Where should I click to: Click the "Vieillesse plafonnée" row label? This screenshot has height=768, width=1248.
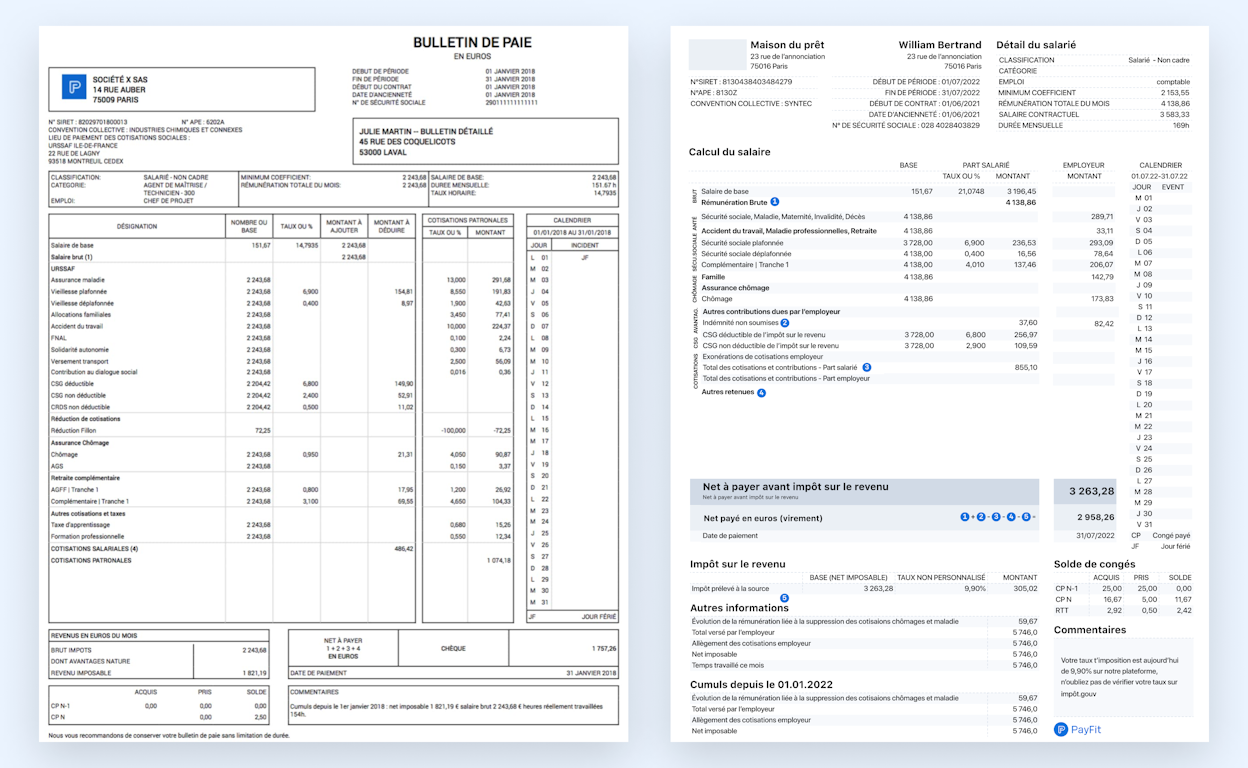coord(77,291)
